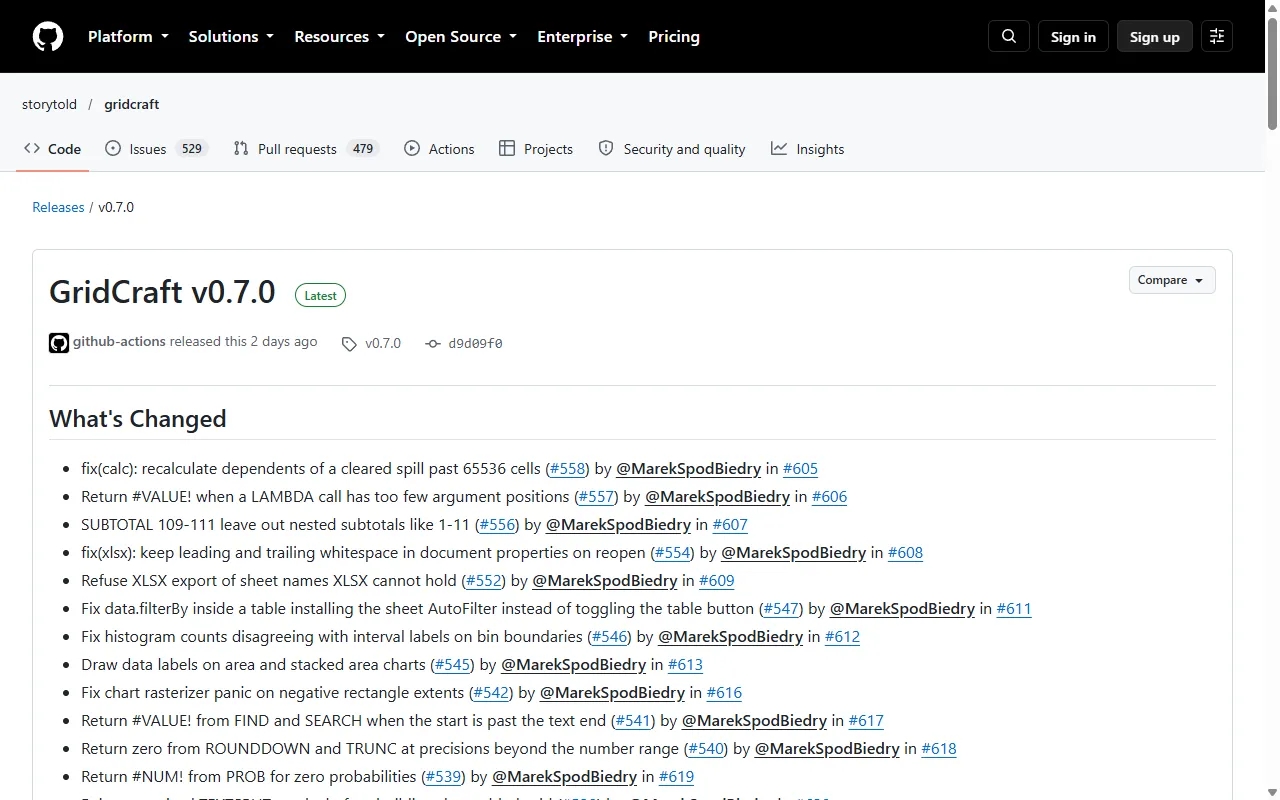Go to the storytold owner page

pyautogui.click(x=50, y=104)
